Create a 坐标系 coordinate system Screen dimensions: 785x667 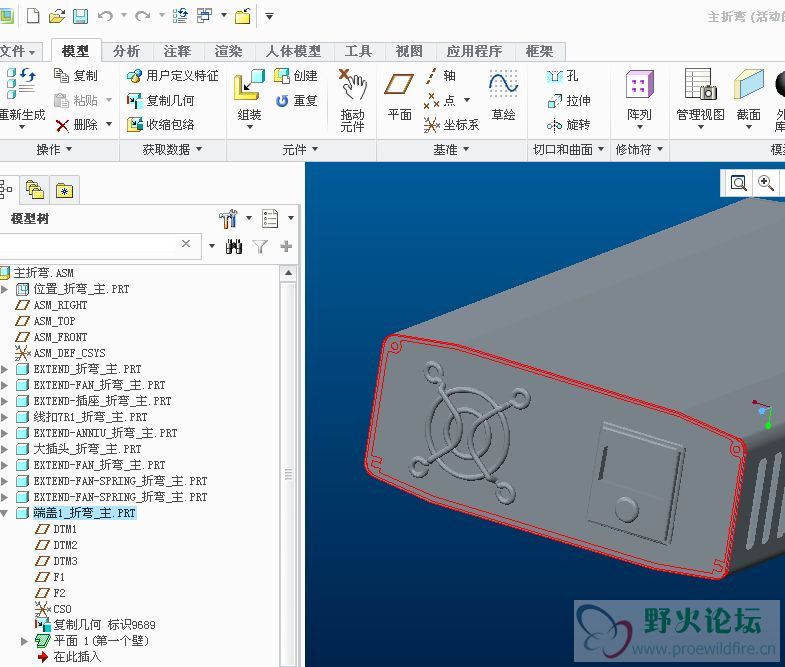coord(451,125)
